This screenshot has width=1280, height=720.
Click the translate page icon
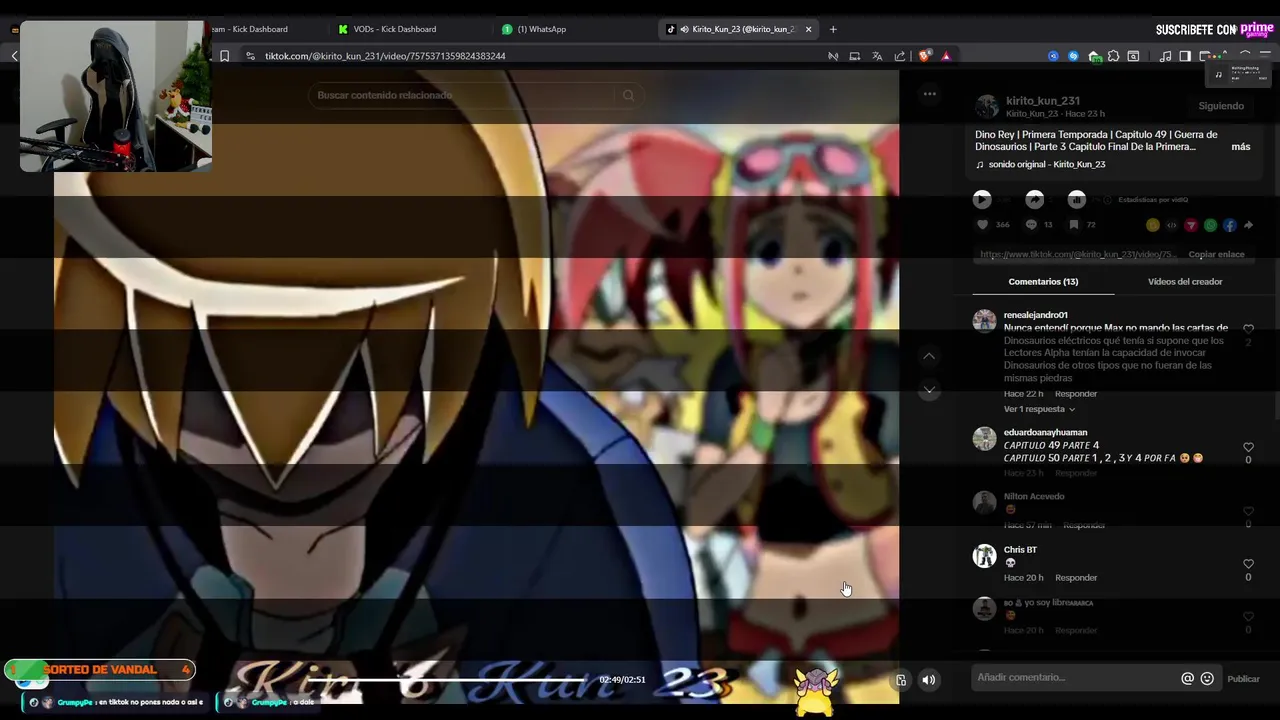(877, 56)
